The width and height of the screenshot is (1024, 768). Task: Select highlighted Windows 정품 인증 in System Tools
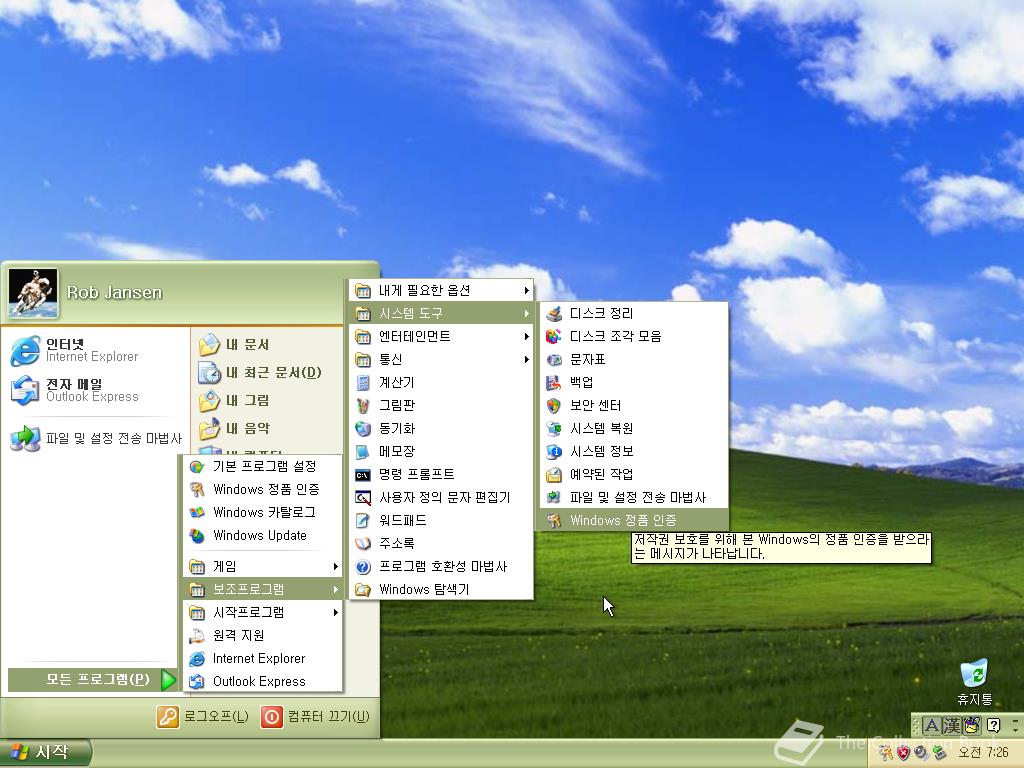click(x=633, y=520)
